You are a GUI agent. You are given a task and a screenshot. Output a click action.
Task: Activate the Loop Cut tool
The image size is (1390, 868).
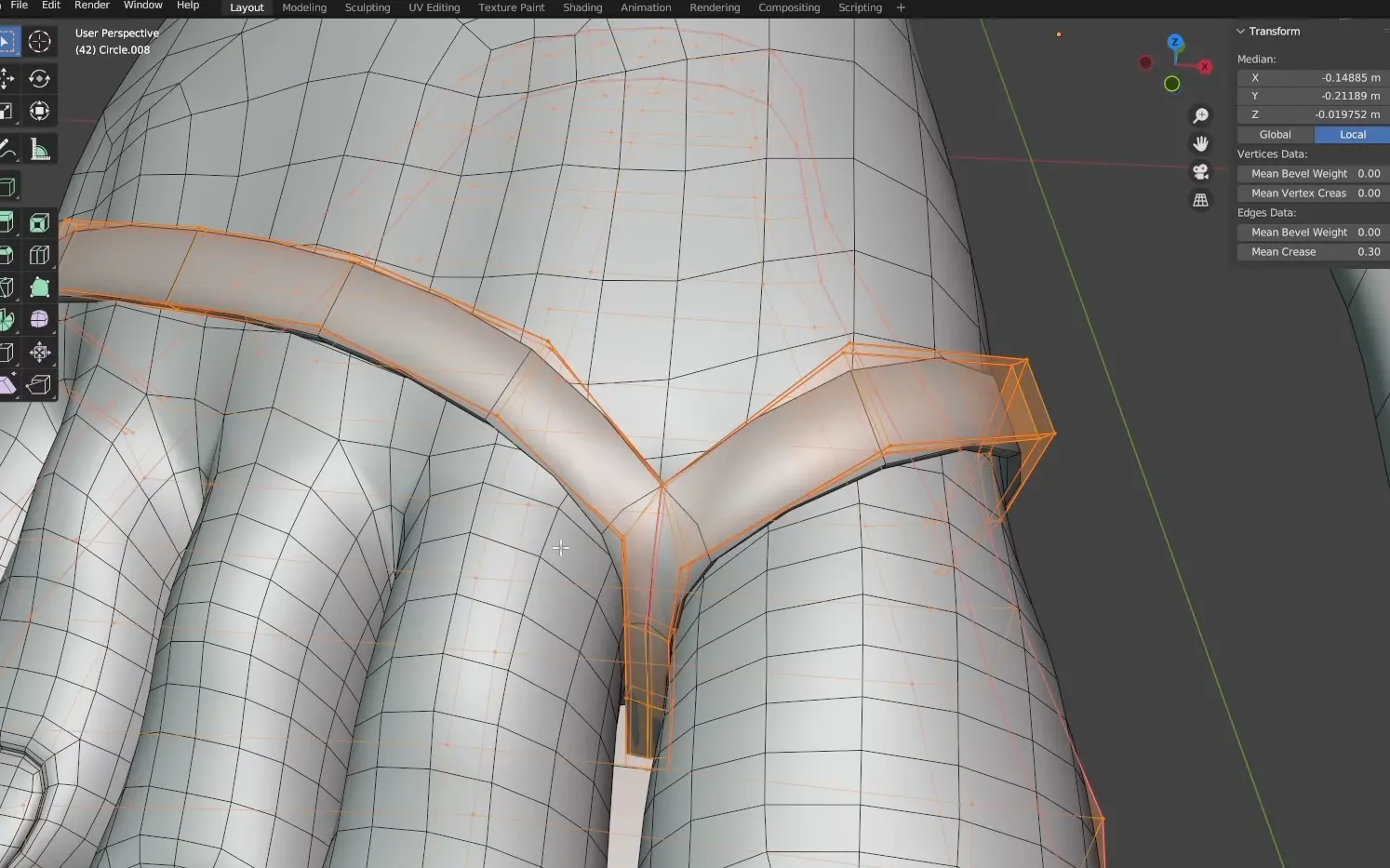pyautogui.click(x=39, y=255)
